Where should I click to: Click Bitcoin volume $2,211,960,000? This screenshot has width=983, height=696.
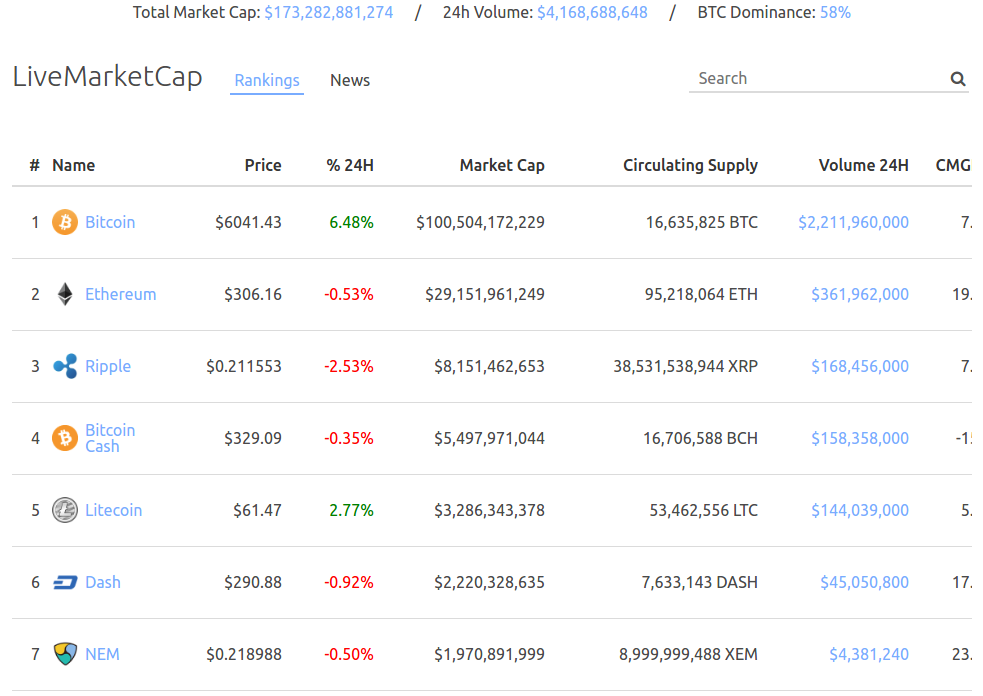853,222
